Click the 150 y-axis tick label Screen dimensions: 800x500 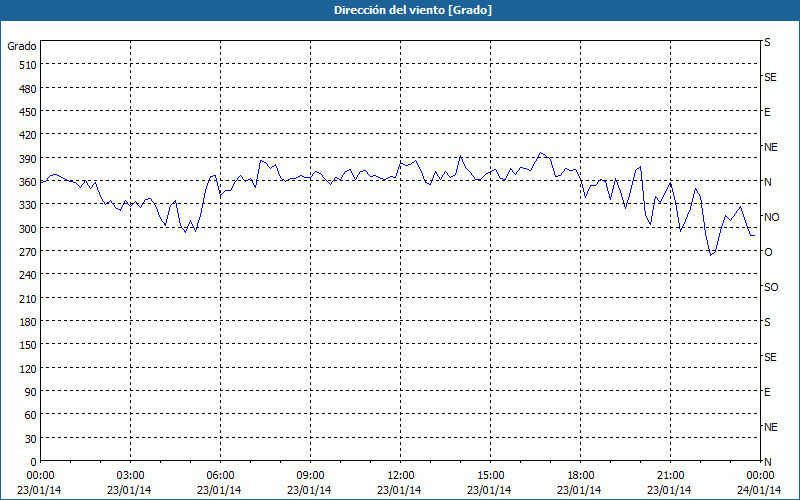click(x=28, y=345)
